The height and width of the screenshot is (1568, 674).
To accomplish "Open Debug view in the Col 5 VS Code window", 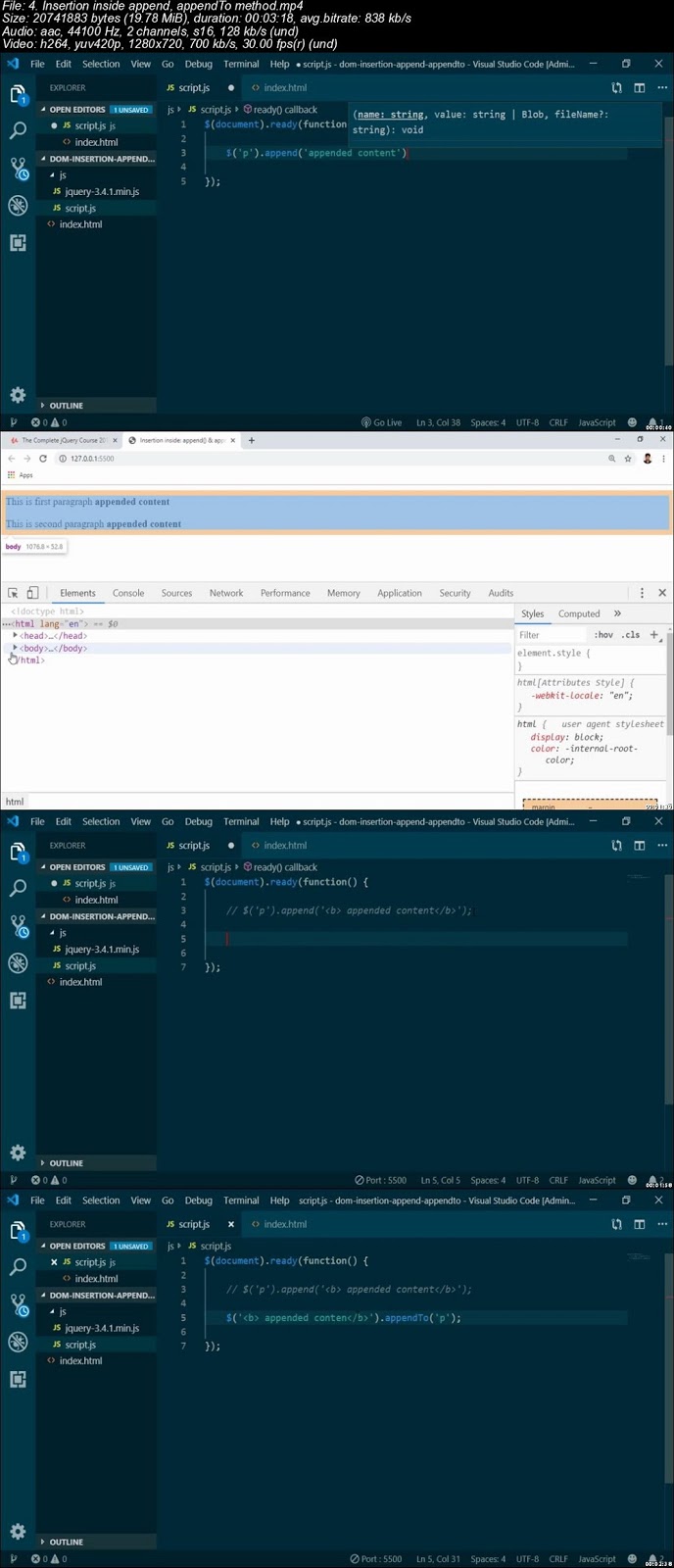I will [18, 962].
